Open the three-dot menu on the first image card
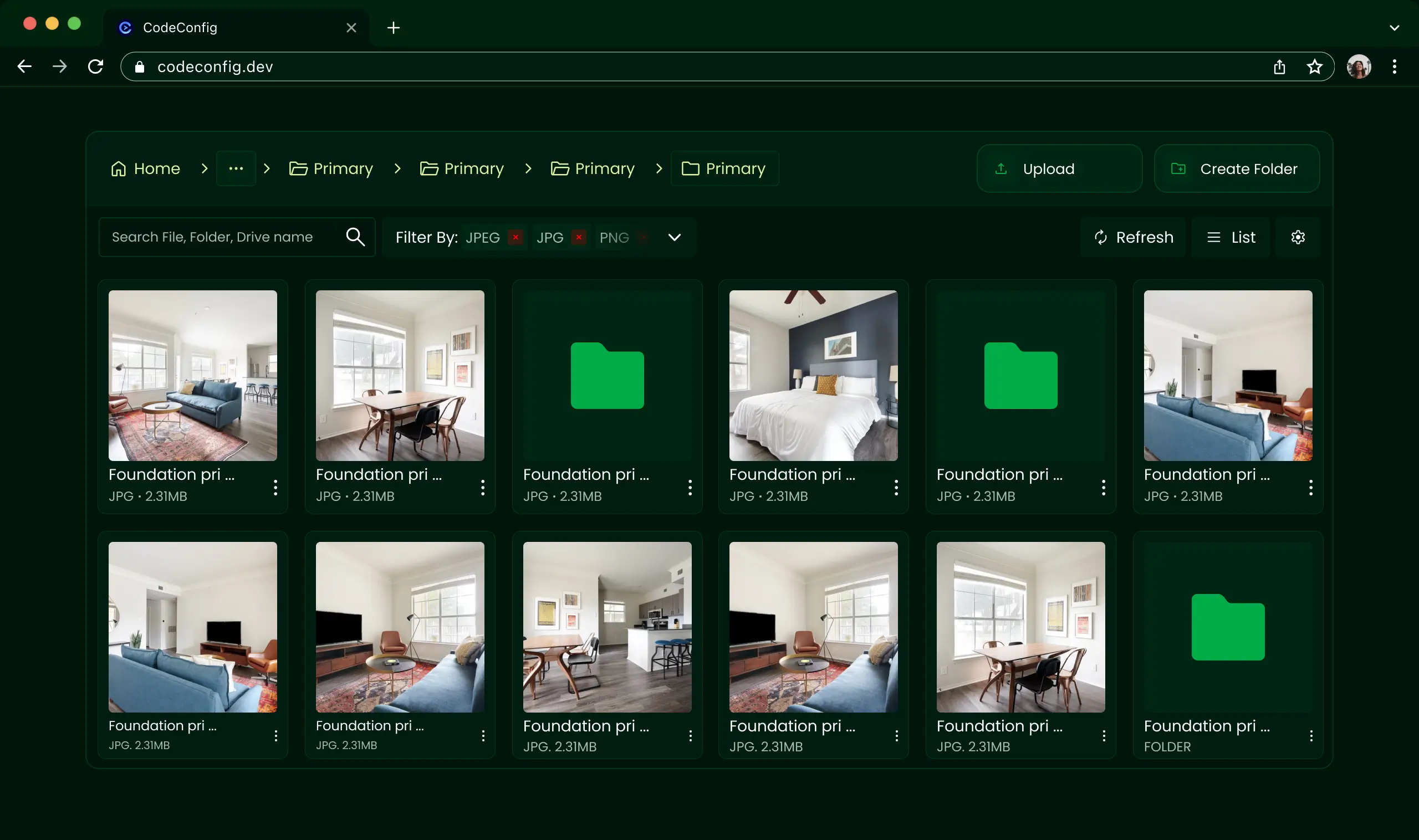Screen dimensions: 1419x840 click(x=275, y=487)
